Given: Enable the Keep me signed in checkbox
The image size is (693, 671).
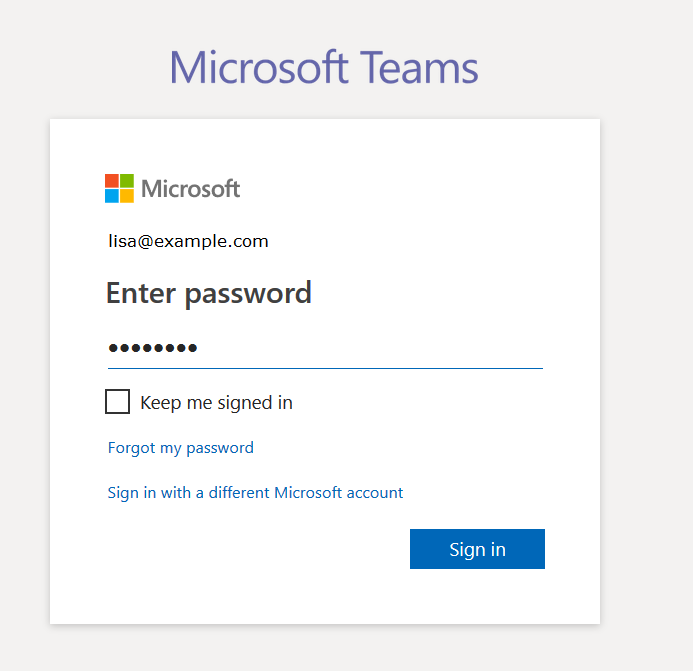Looking at the screenshot, I should pyautogui.click(x=117, y=401).
